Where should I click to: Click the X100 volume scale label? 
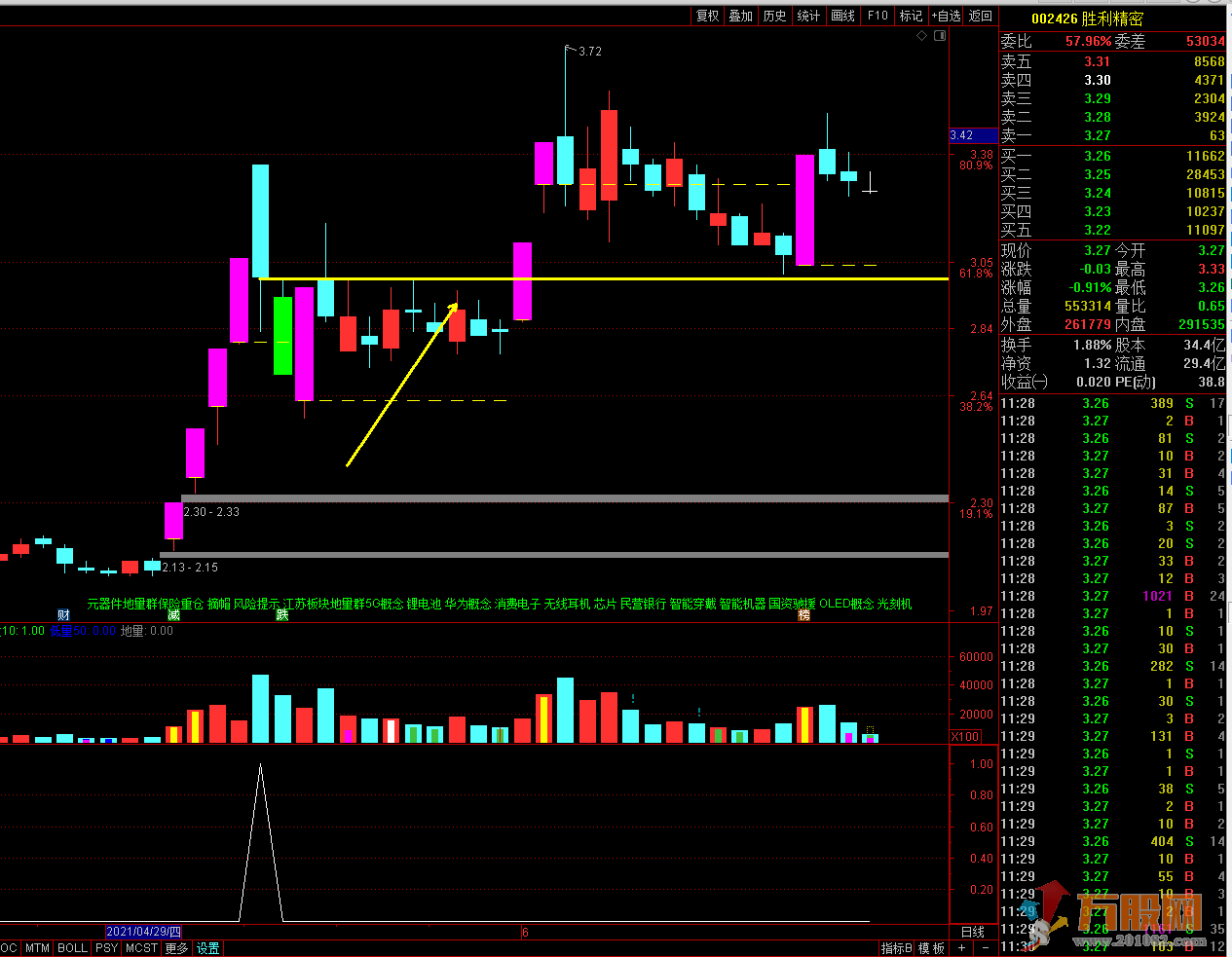964,737
